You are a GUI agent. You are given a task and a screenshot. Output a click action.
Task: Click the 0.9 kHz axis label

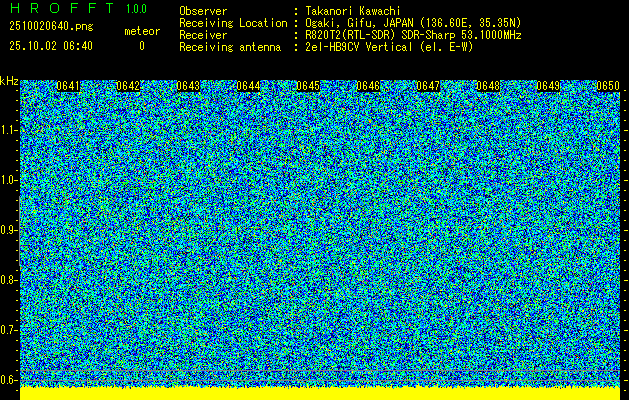pos(7,230)
